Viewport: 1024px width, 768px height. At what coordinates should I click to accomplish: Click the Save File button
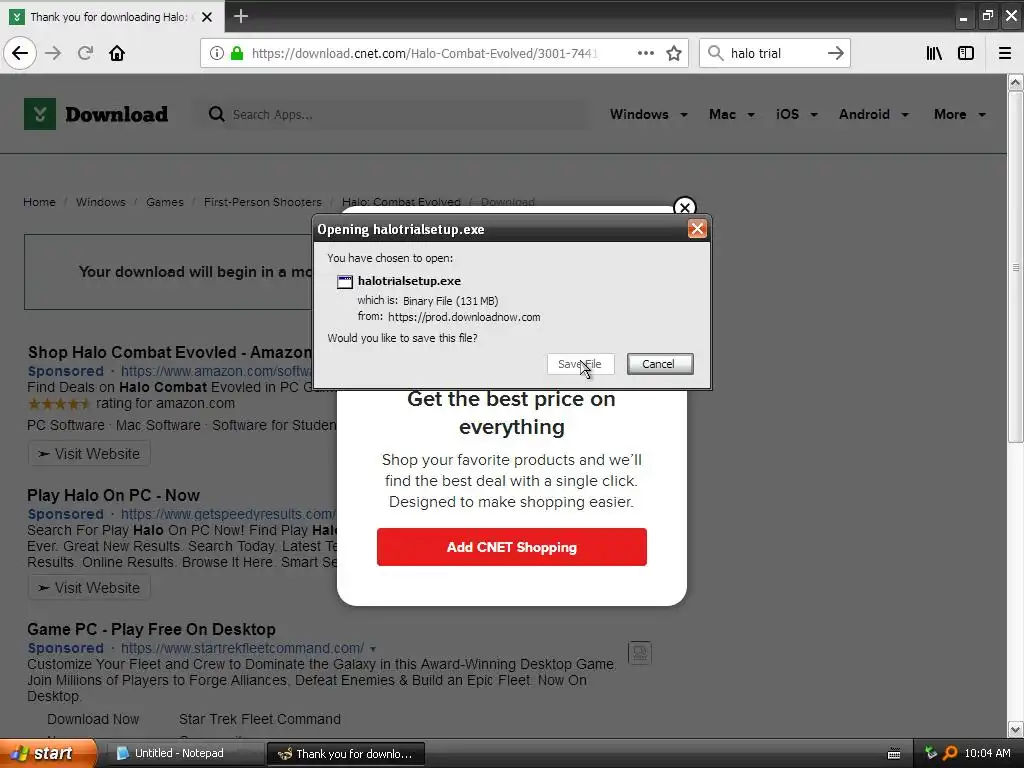click(x=581, y=364)
